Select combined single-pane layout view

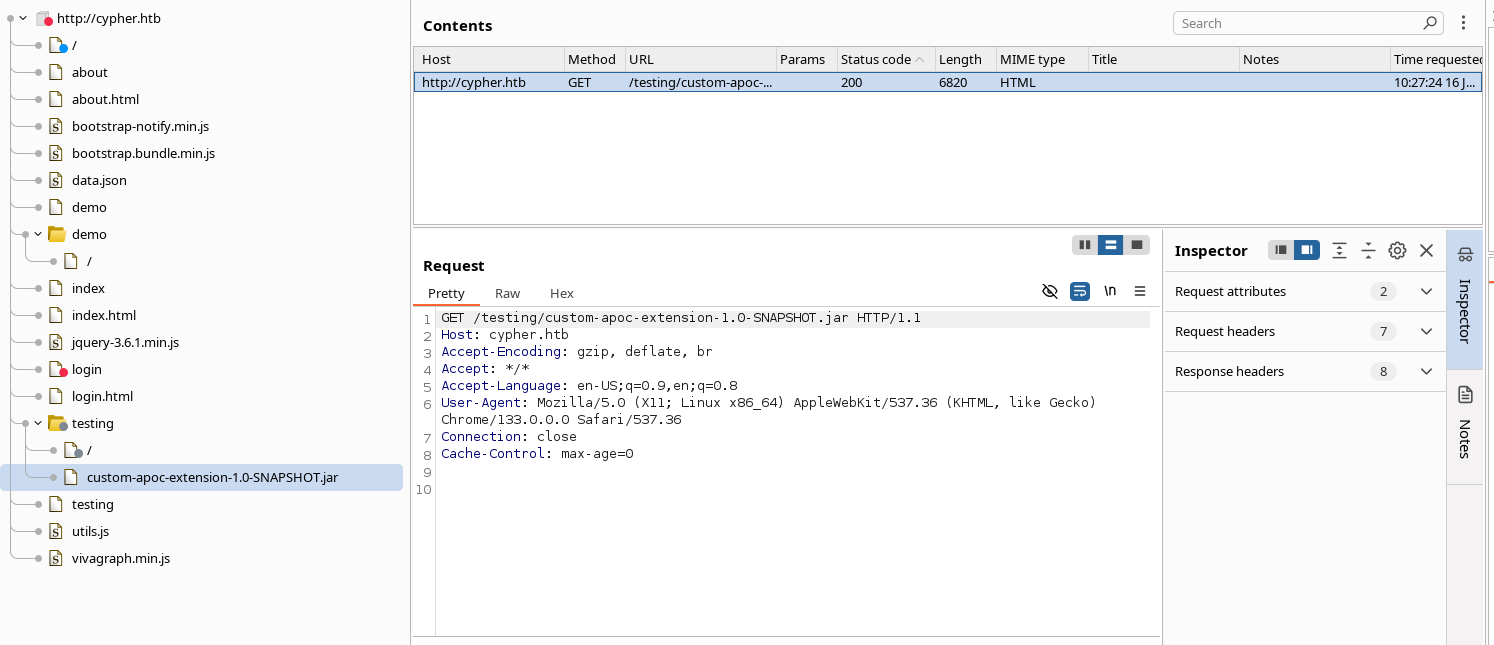(x=1136, y=245)
